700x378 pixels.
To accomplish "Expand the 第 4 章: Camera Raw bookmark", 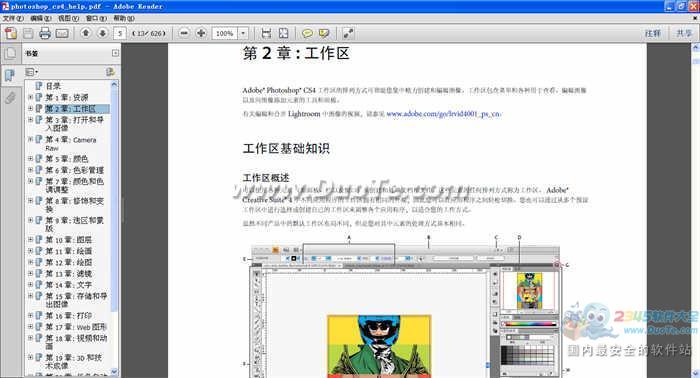I will pos(30,140).
